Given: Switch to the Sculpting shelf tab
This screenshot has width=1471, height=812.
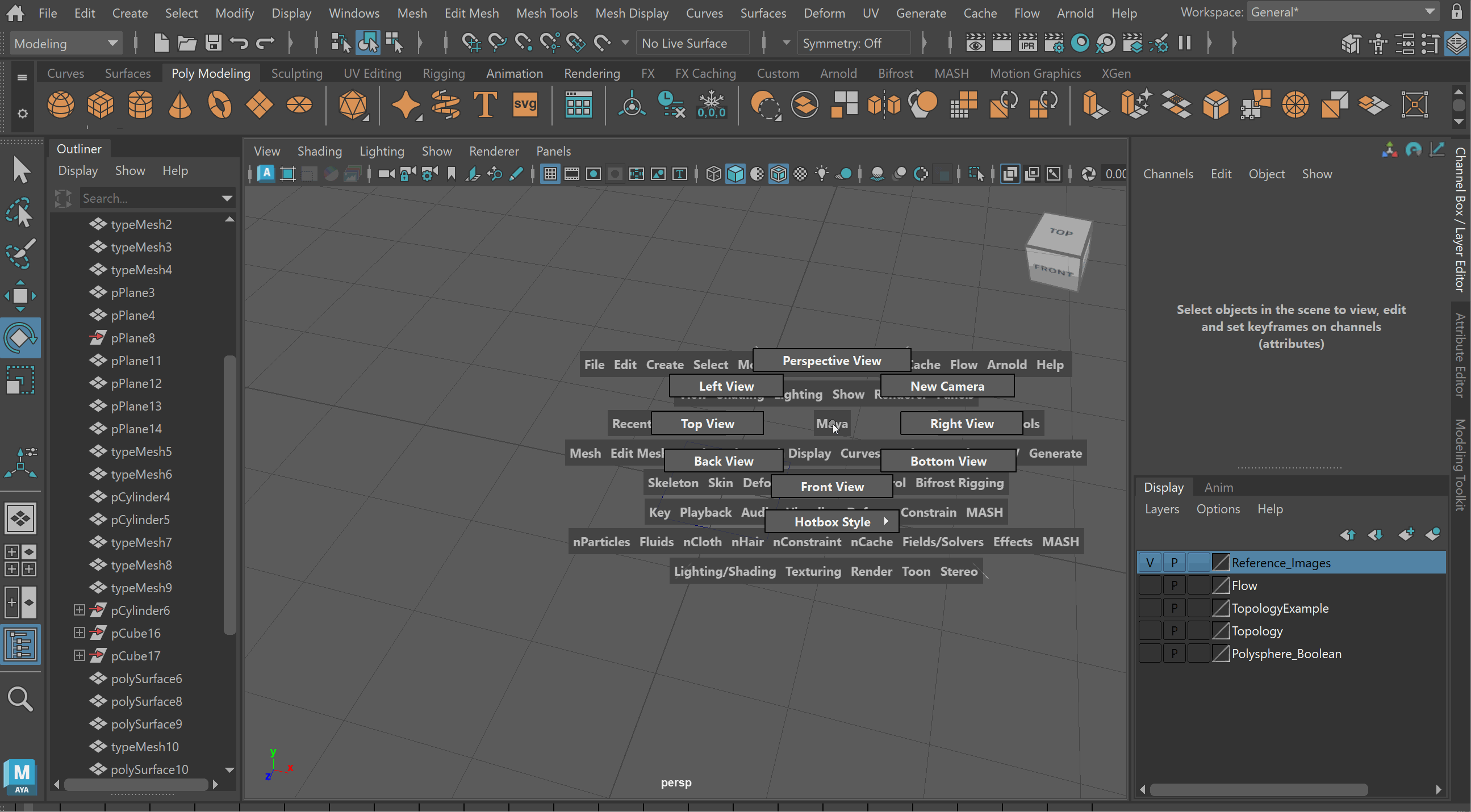Looking at the screenshot, I should pyautogui.click(x=296, y=74).
